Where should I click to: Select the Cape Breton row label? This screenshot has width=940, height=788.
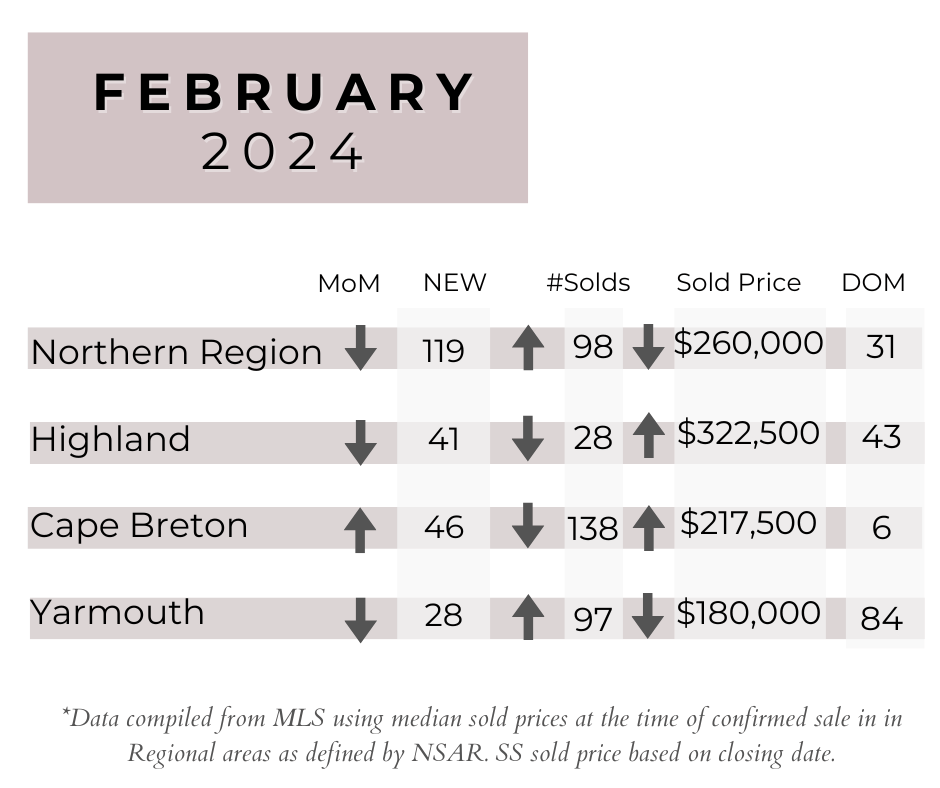138,526
